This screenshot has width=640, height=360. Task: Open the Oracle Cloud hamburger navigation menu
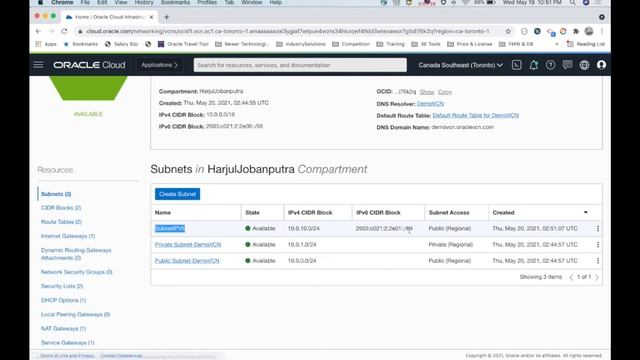coord(38,65)
